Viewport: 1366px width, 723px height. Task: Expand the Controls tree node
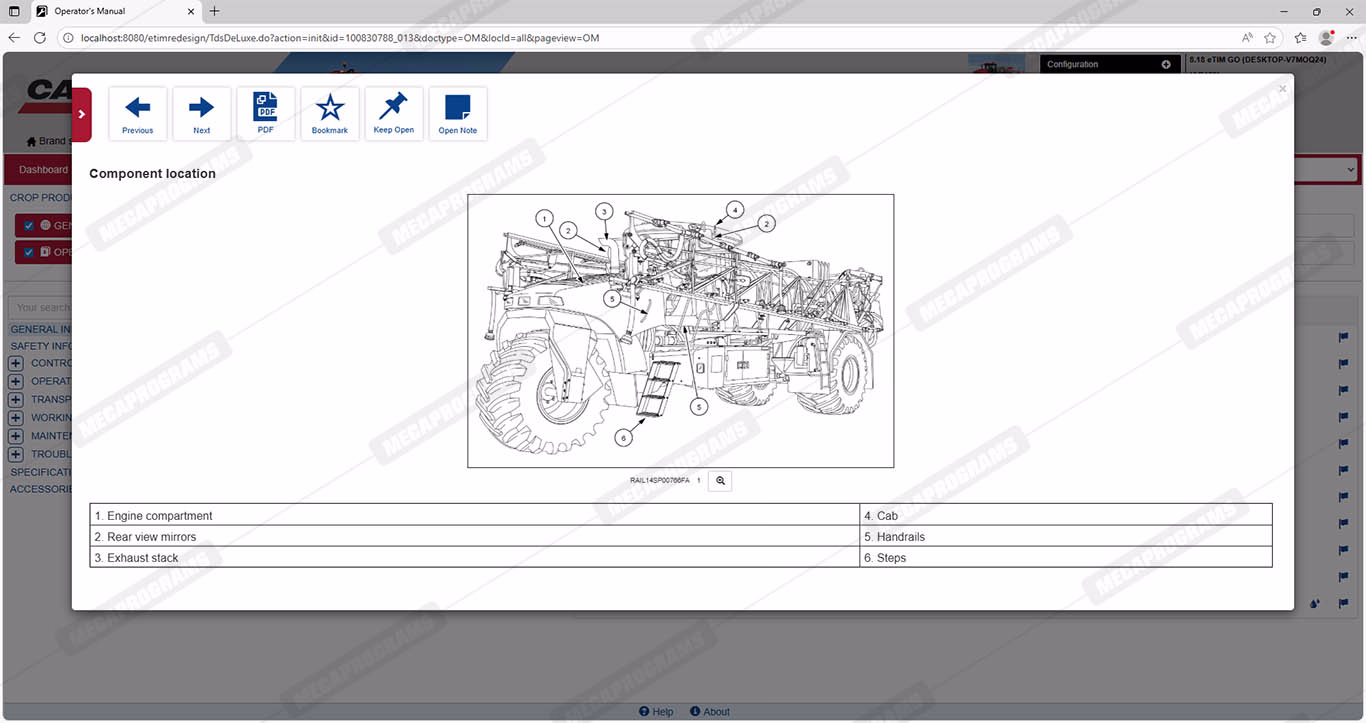[x=16, y=363]
